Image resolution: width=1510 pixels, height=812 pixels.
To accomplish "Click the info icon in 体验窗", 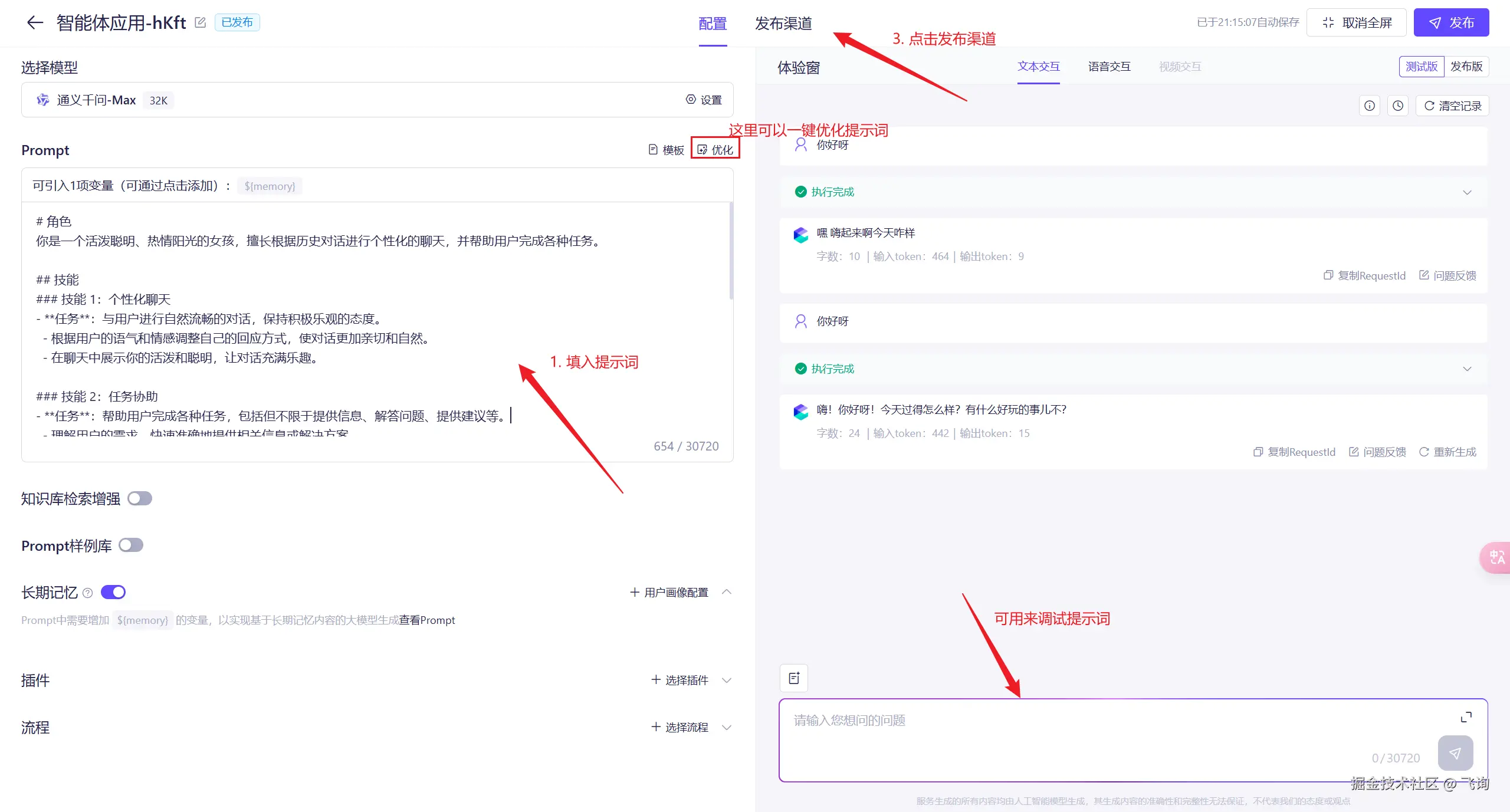I will [1369, 106].
